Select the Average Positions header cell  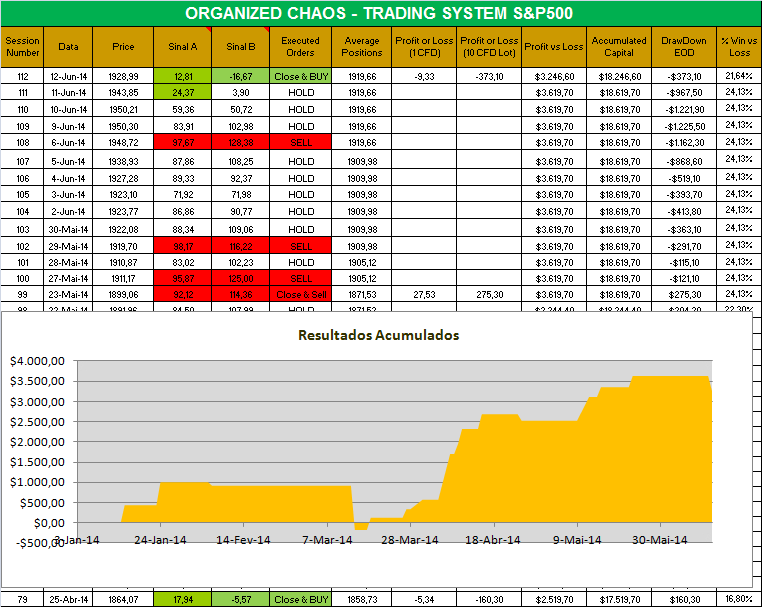tap(362, 47)
